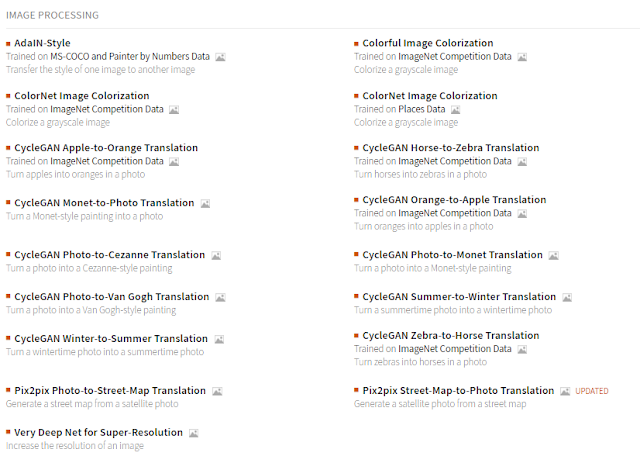Click 'Turn a photo into a Cezanne-style painting'
The image size is (640, 470).
pyautogui.click(x=89, y=268)
